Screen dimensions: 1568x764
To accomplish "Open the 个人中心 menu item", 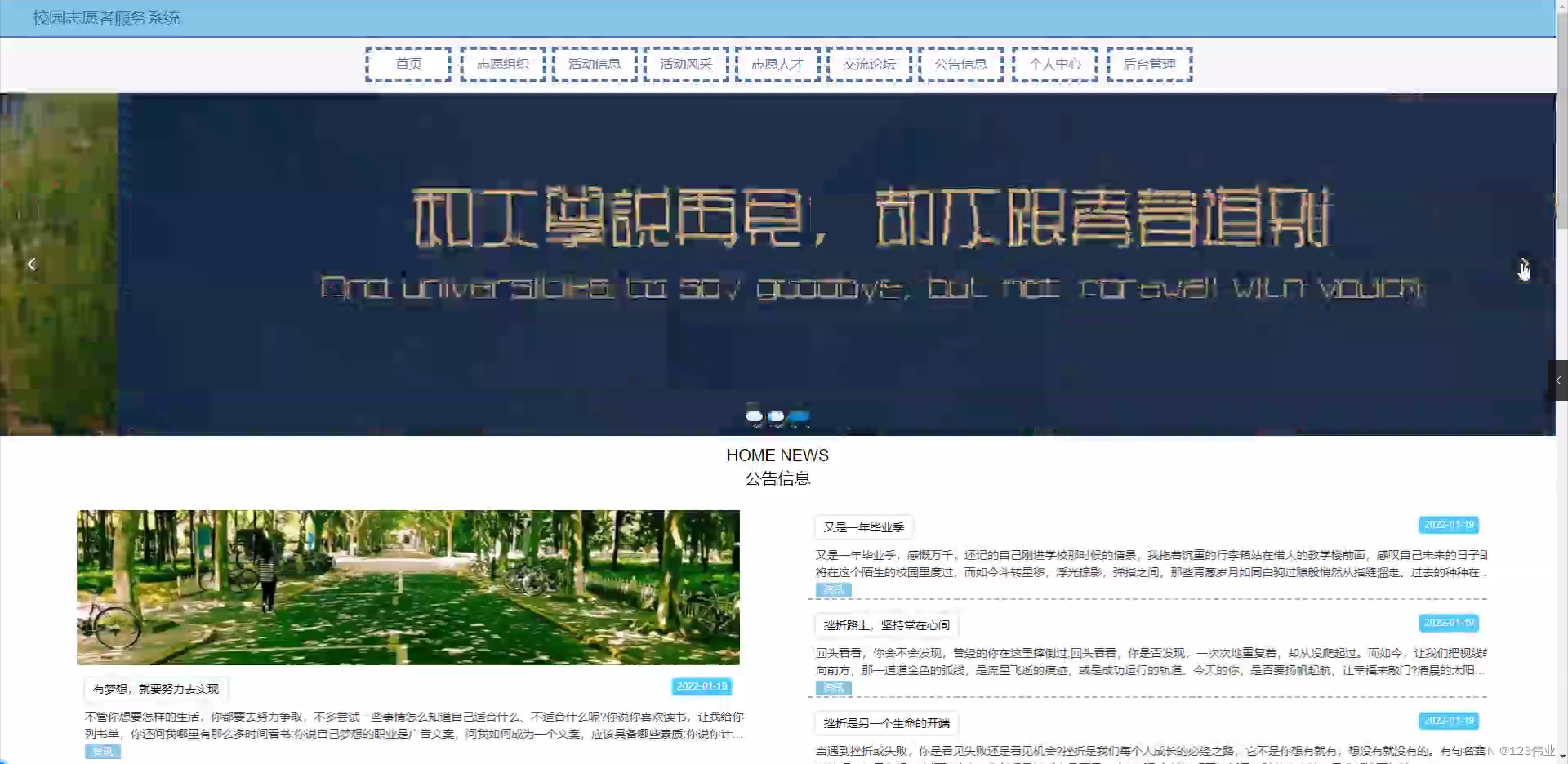I will (1054, 64).
